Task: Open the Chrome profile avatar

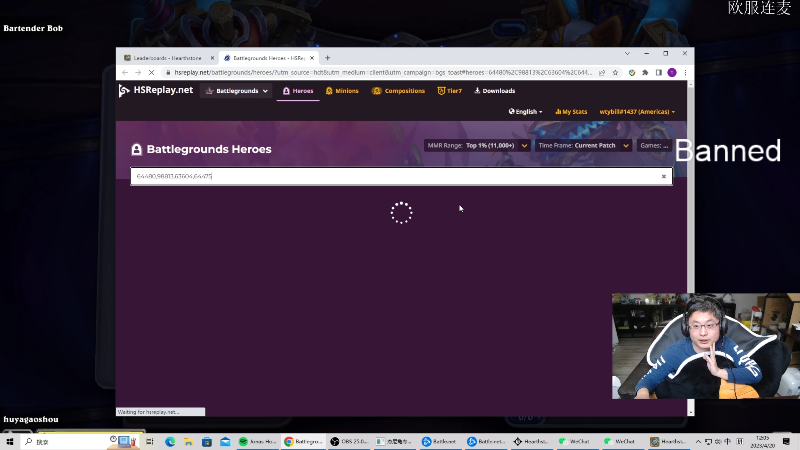Action: click(x=672, y=73)
